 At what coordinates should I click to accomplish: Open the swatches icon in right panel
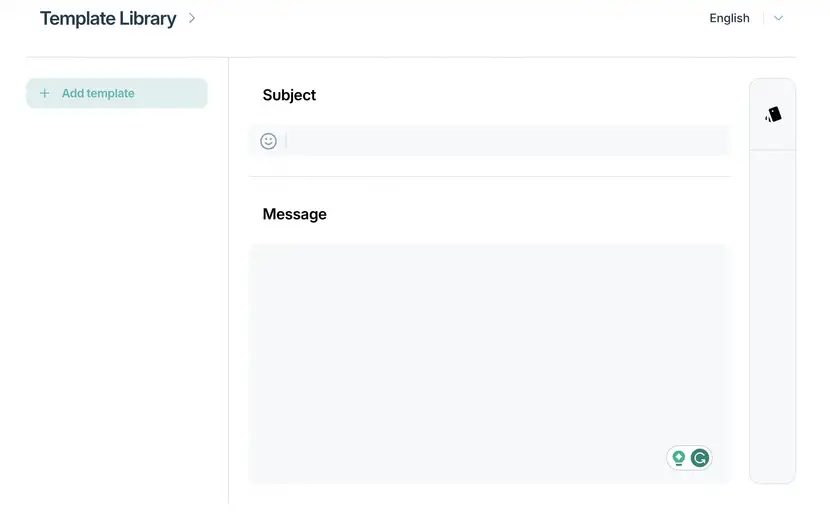773,114
